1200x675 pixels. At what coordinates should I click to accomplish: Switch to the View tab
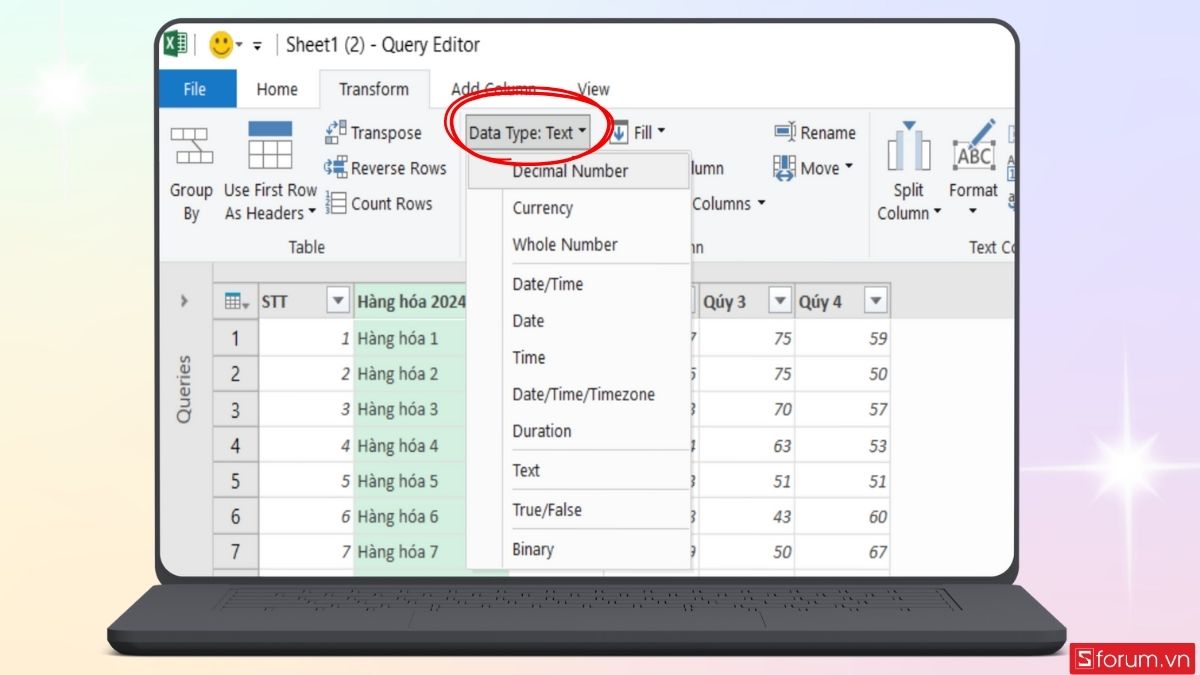click(x=594, y=89)
